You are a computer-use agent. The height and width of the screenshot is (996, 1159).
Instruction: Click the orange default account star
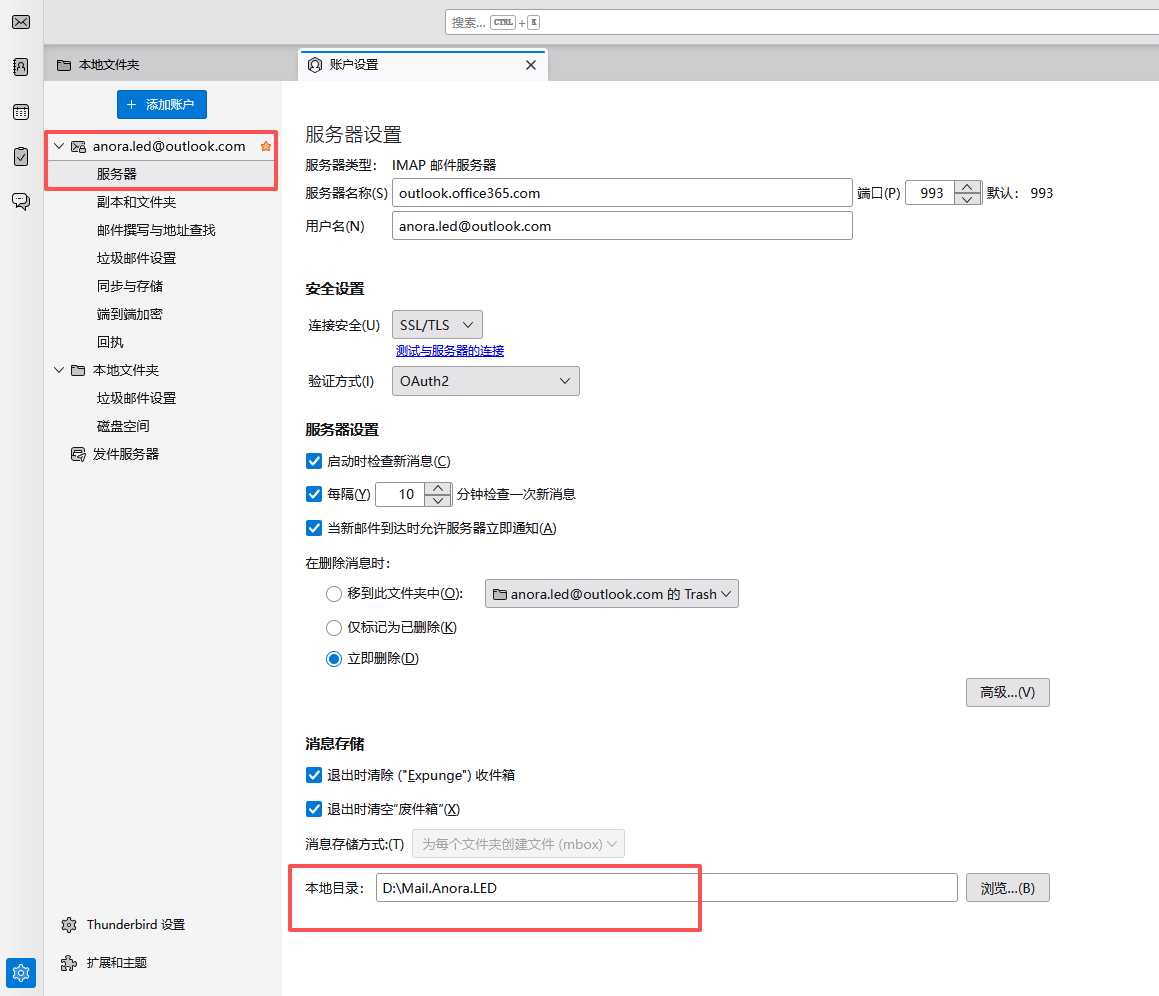[266, 146]
